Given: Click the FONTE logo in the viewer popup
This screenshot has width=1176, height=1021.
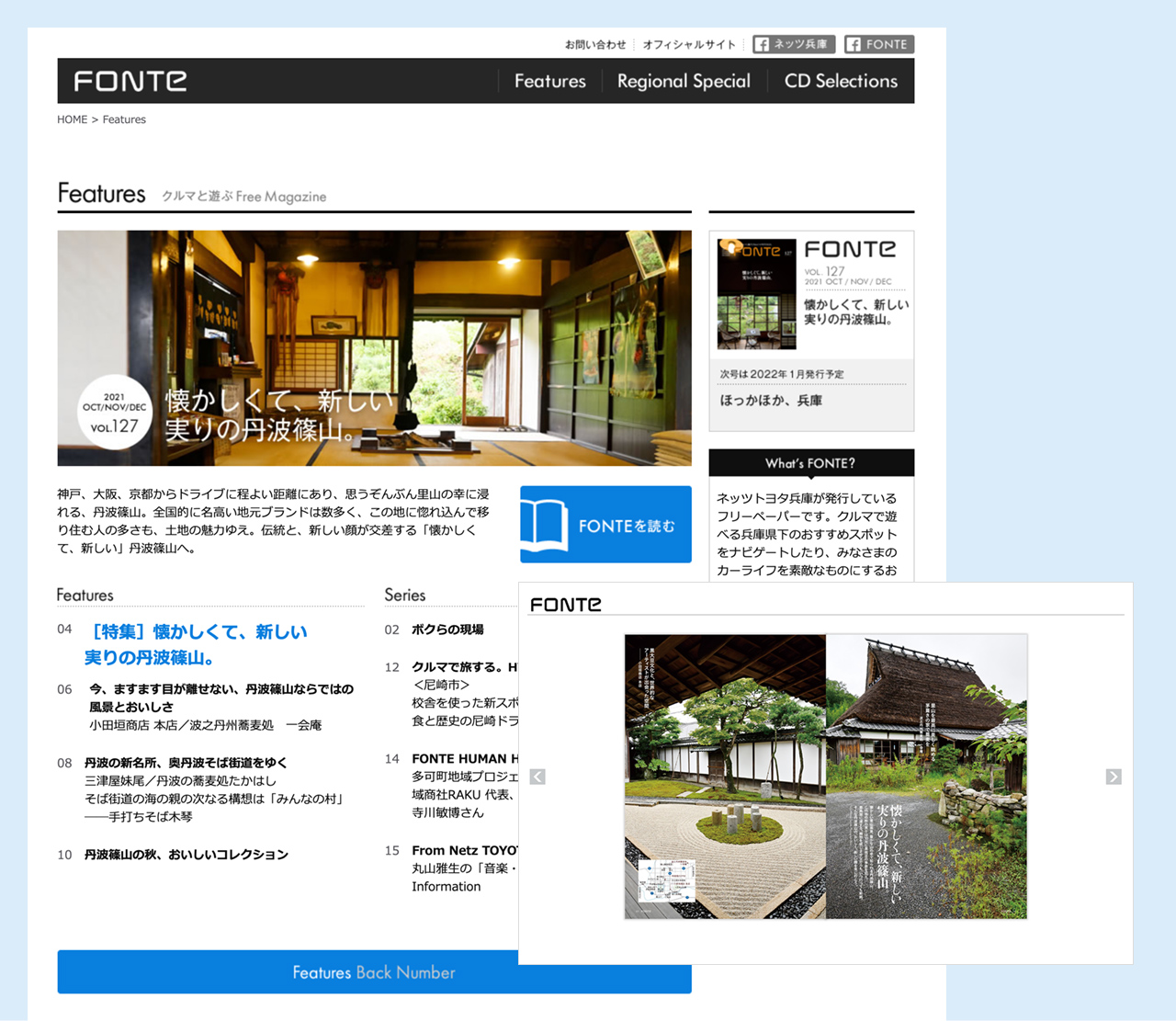Looking at the screenshot, I should pos(566,604).
